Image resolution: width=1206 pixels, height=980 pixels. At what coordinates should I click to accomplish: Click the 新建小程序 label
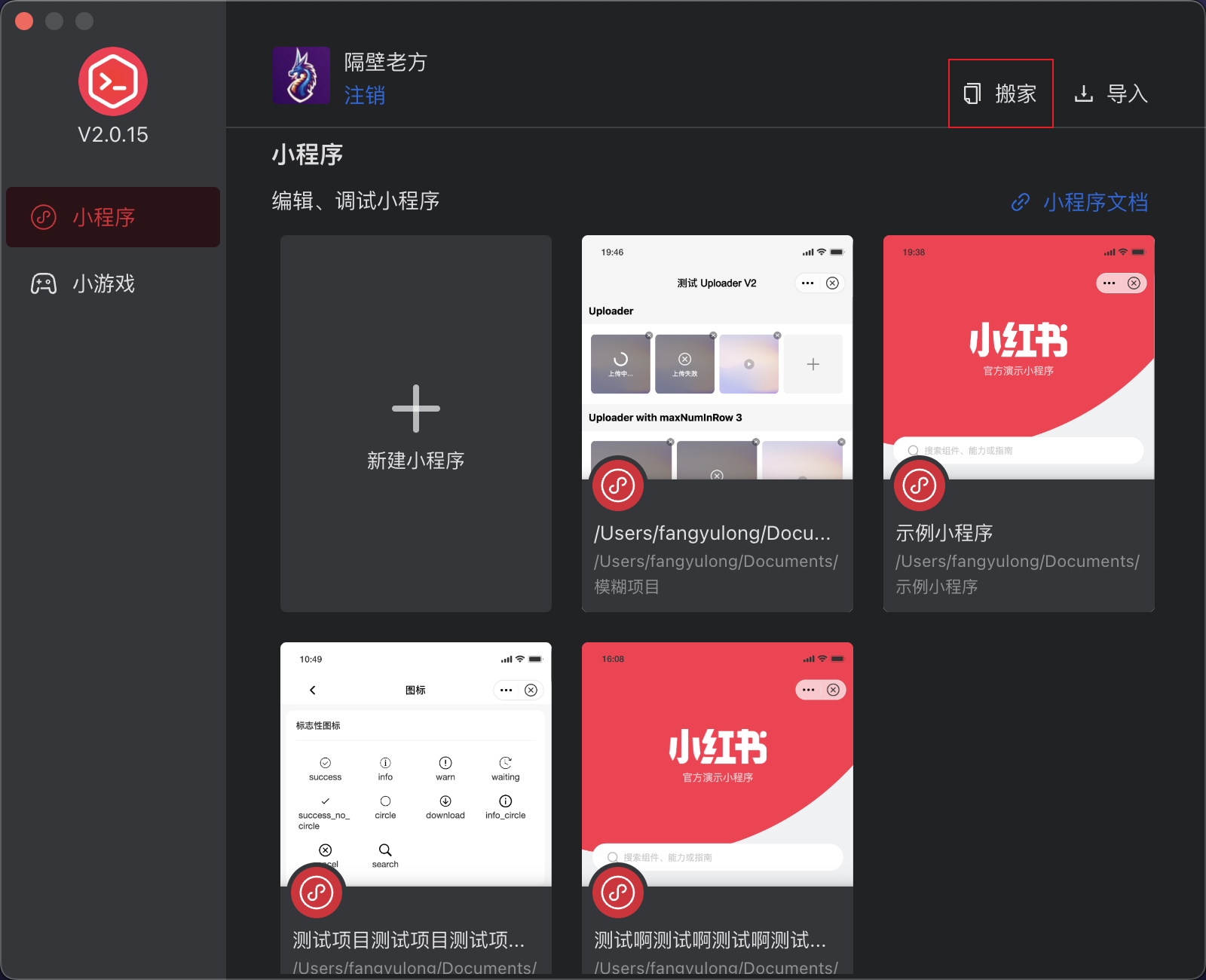tap(416, 461)
